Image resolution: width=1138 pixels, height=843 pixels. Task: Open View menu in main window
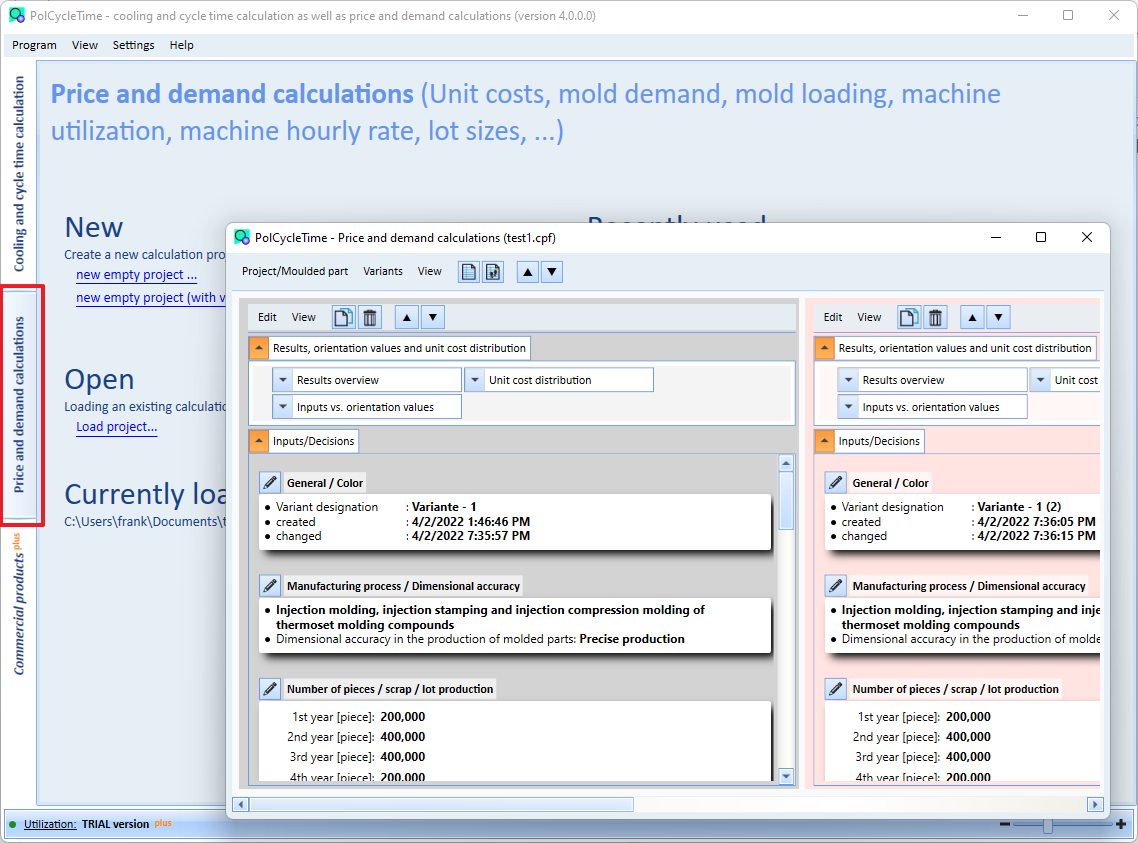click(85, 45)
